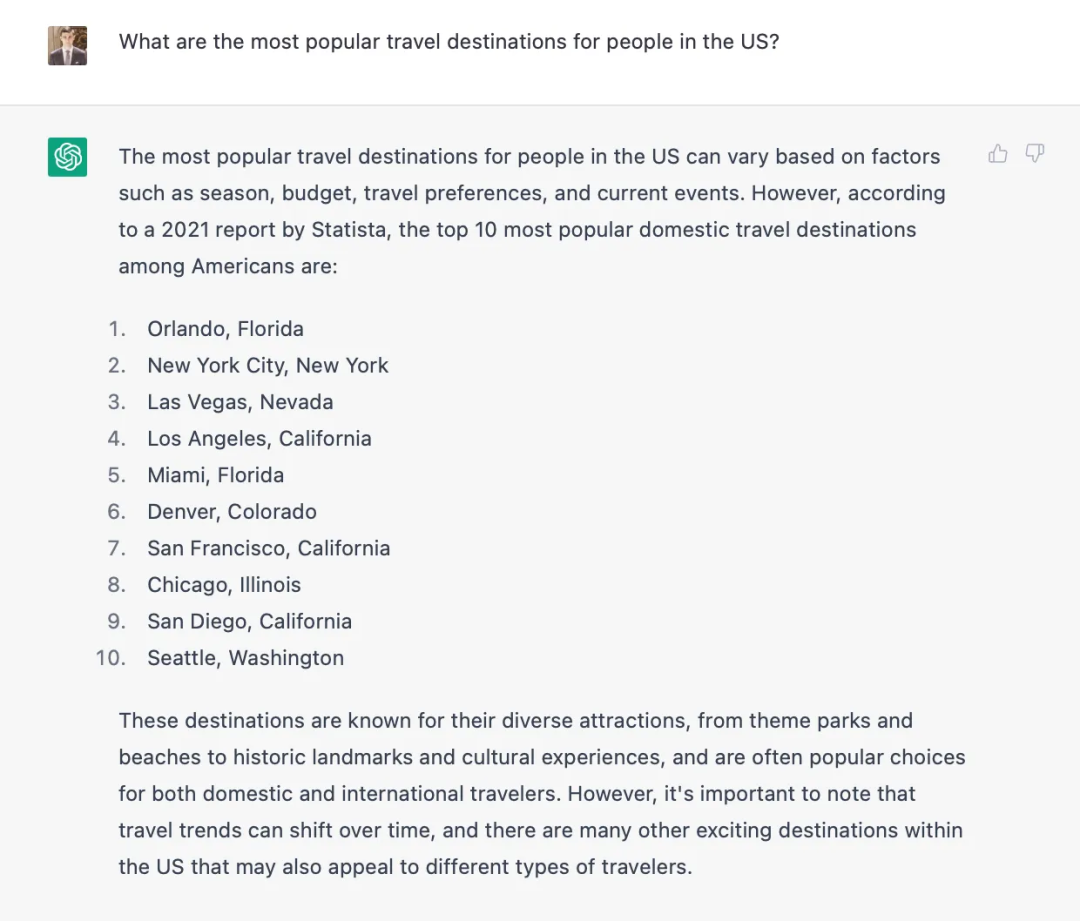This screenshot has height=921, width=1080.
Task: Select Los Angeles, California in the list
Action: click(x=259, y=439)
